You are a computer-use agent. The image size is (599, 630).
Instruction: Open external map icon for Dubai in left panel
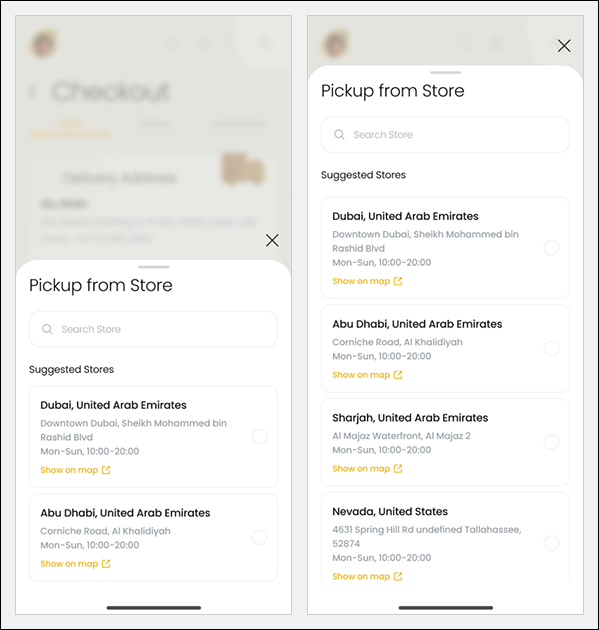(x=106, y=470)
